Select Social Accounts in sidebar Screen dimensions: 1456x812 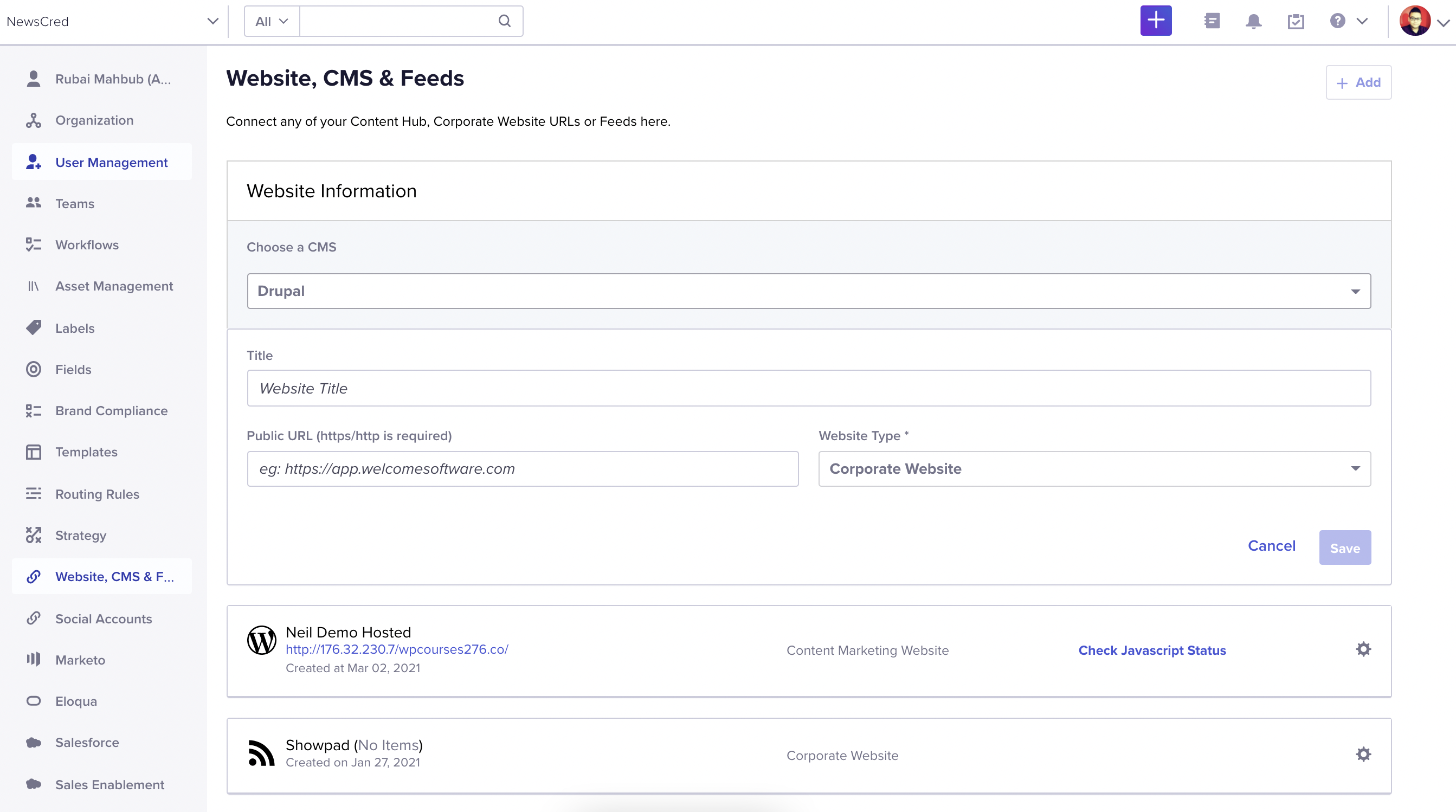coord(104,618)
